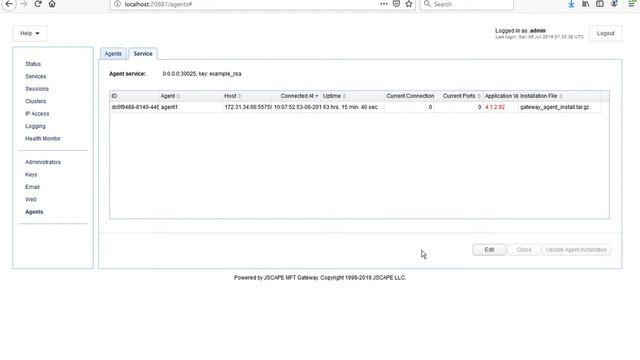
Task: Sort table by Uptime column header
Action: pyautogui.click(x=353, y=96)
